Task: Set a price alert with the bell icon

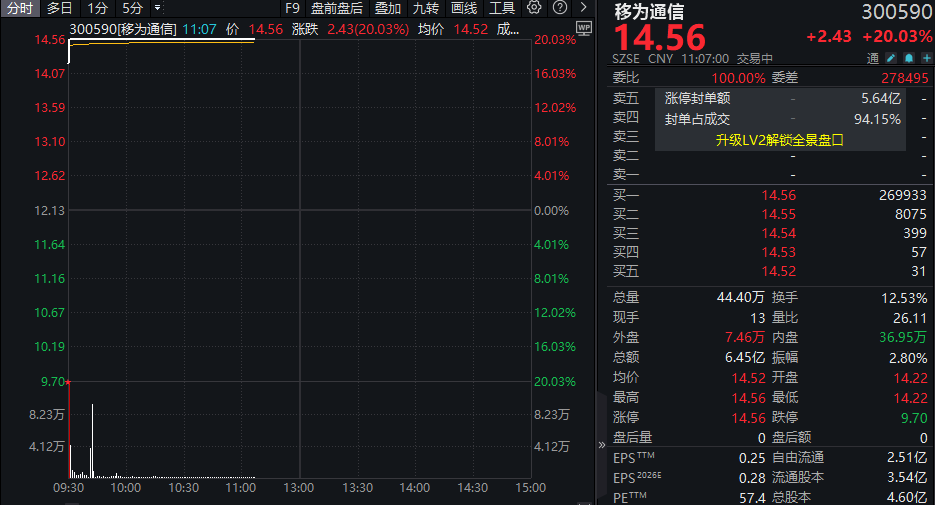Action: point(909,58)
